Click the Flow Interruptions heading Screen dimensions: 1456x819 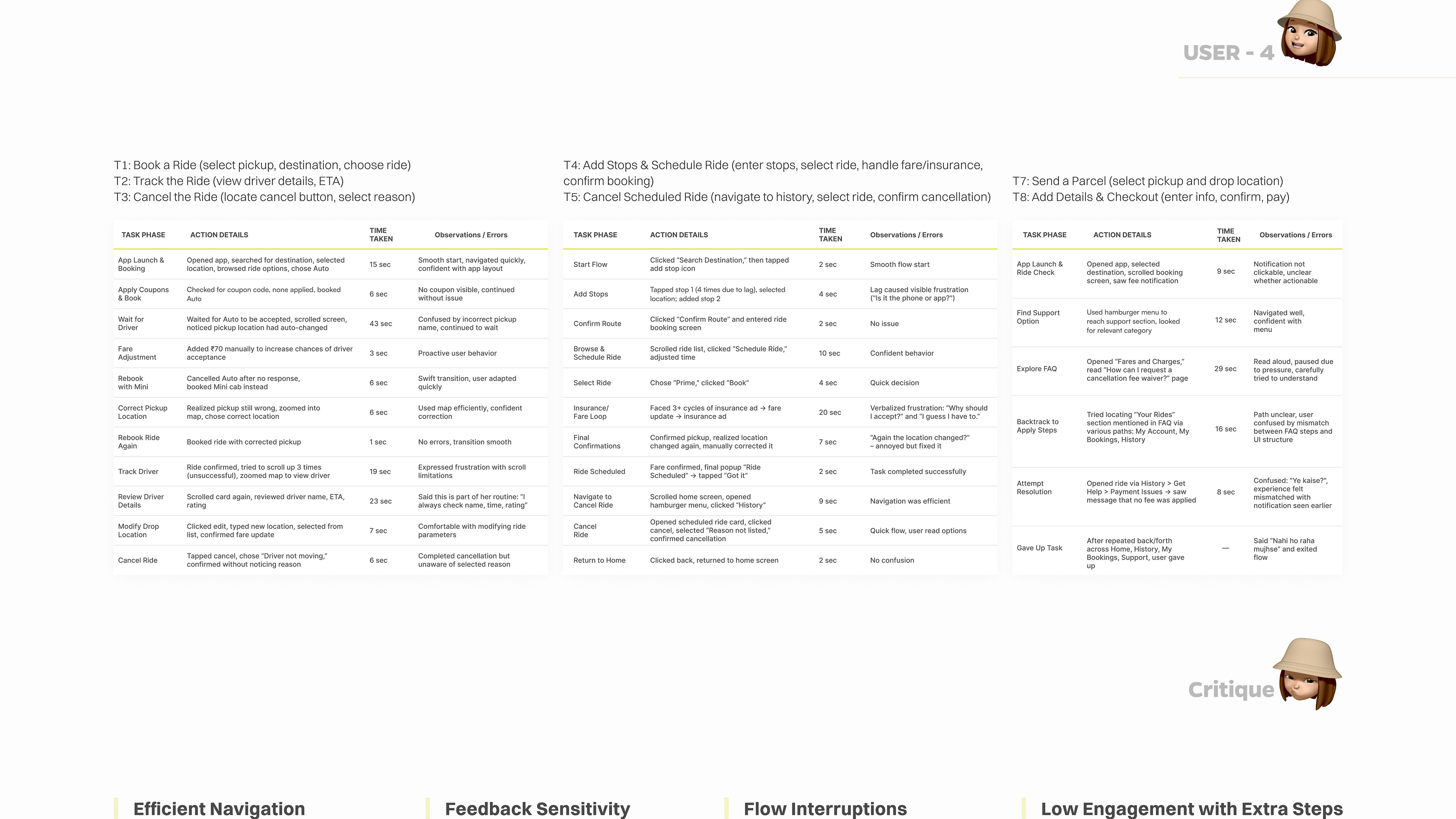825,809
